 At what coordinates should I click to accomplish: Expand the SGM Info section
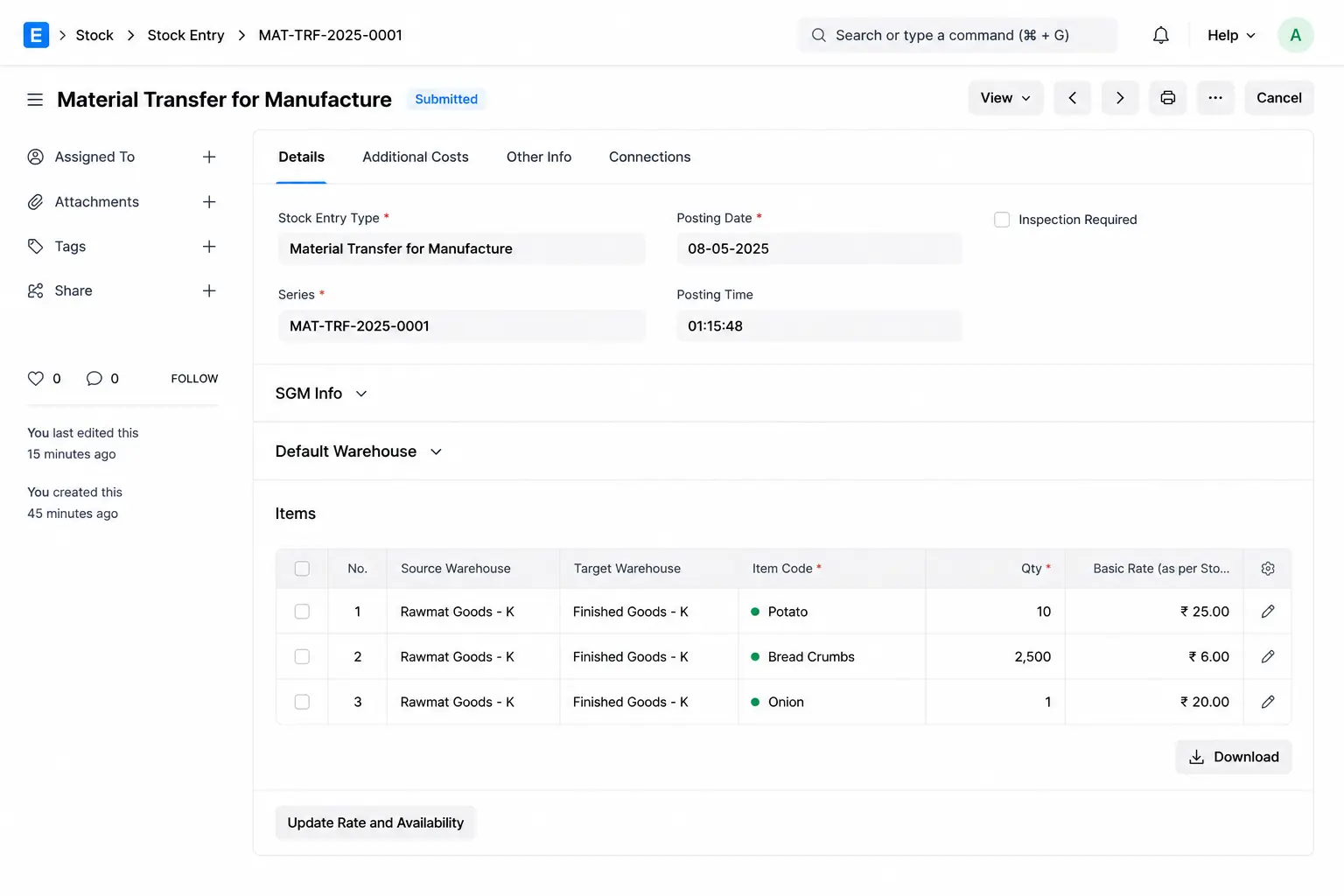coord(321,394)
